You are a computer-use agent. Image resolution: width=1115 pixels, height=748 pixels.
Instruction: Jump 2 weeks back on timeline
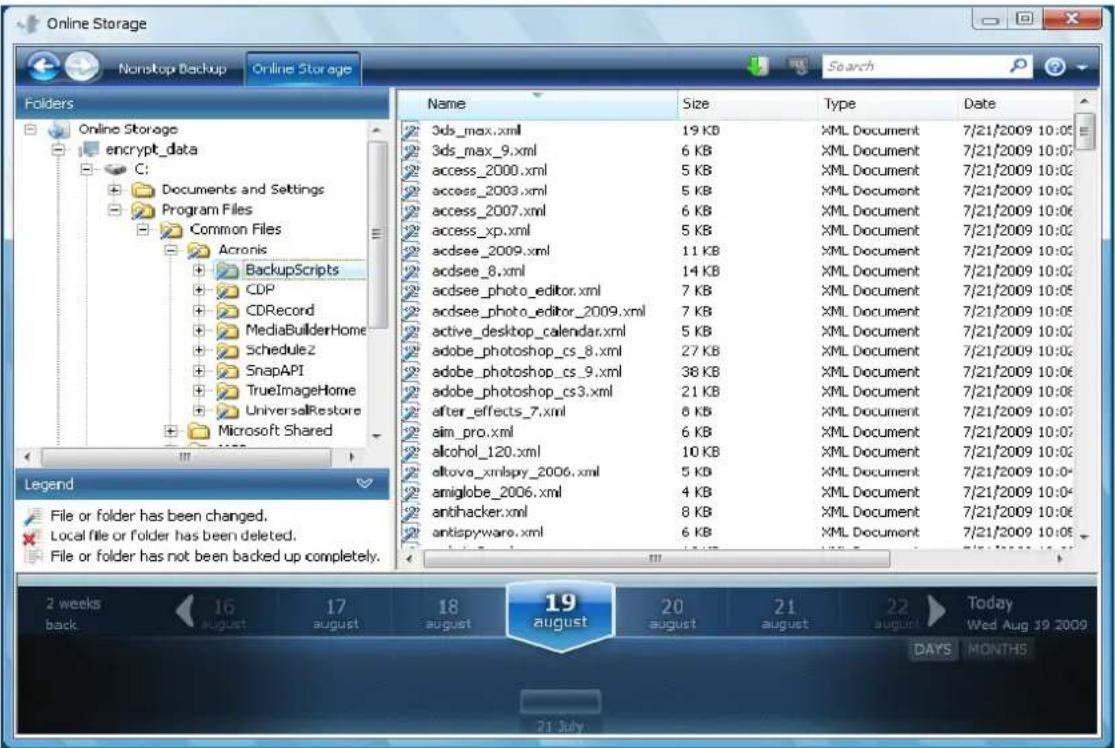point(73,614)
